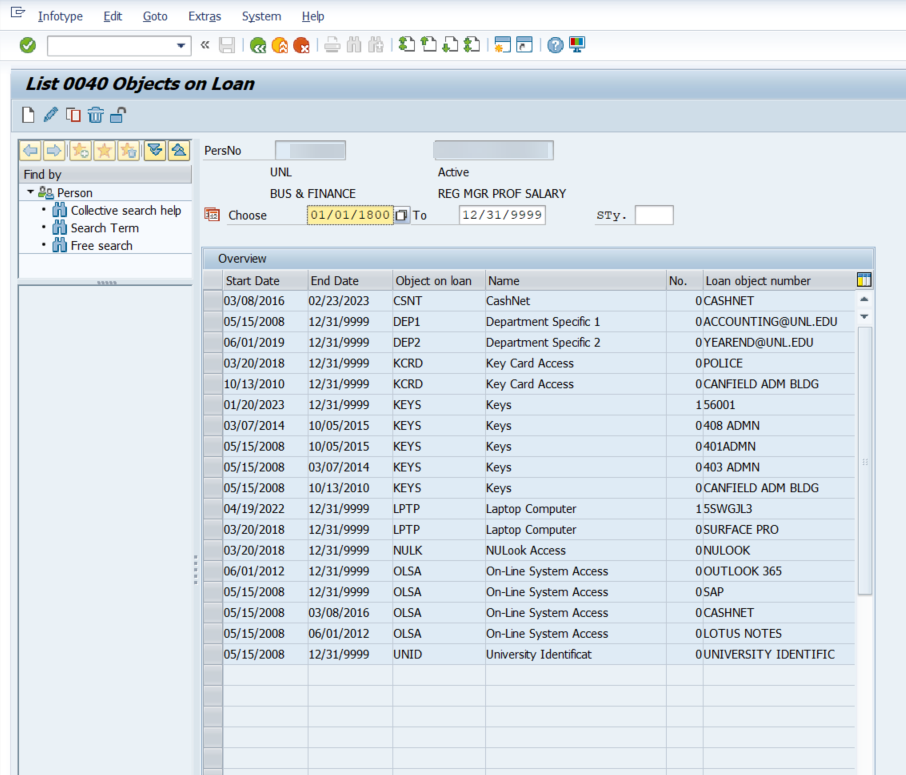
Task: Click the green Back icon
Action: click(x=258, y=45)
